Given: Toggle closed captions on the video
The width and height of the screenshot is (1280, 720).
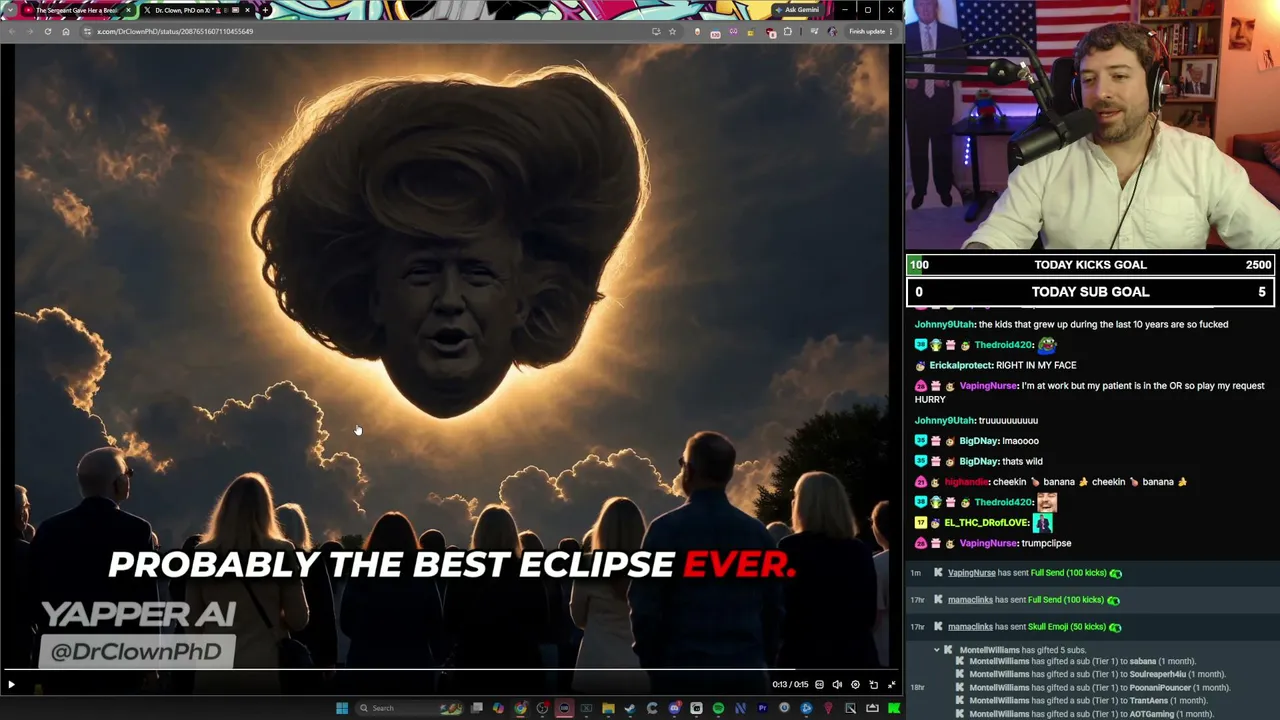Looking at the screenshot, I should [819, 685].
